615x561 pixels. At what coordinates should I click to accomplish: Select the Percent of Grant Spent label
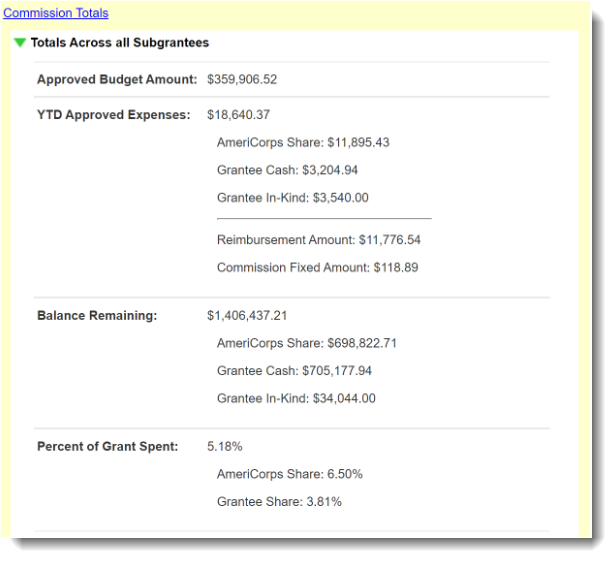click(107, 446)
